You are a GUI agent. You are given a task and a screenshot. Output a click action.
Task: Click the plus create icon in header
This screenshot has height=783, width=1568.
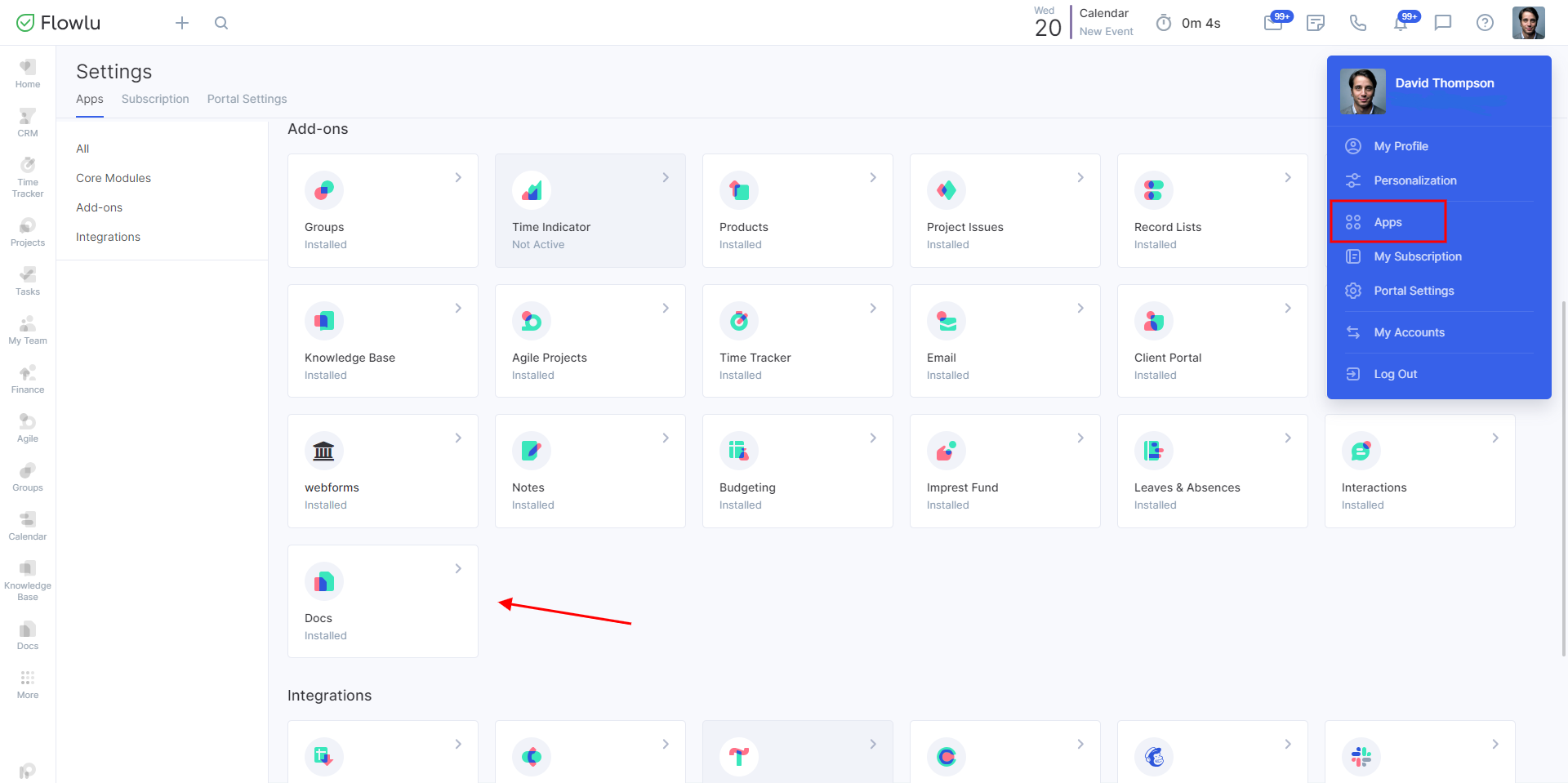[x=182, y=23]
